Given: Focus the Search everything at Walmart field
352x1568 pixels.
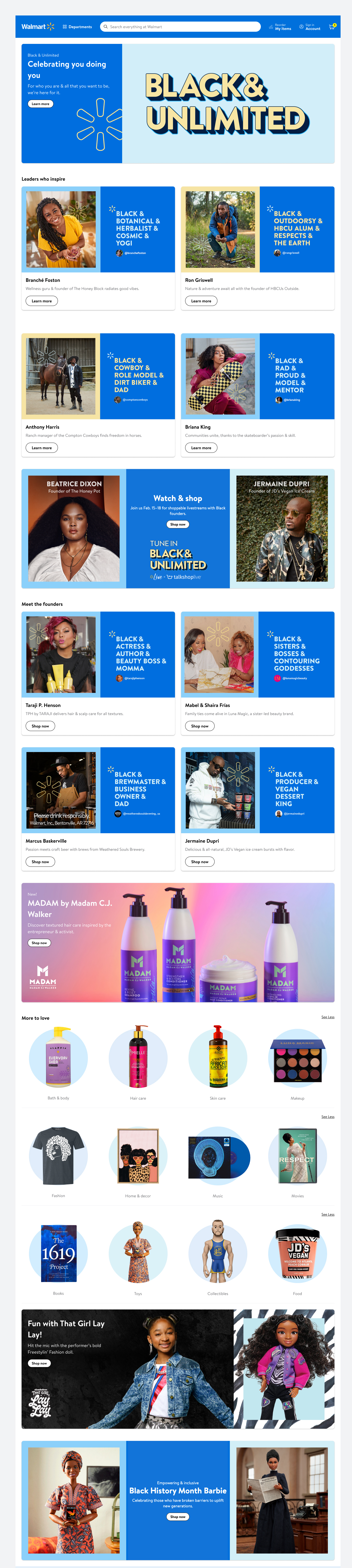Looking at the screenshot, I should (180, 27).
